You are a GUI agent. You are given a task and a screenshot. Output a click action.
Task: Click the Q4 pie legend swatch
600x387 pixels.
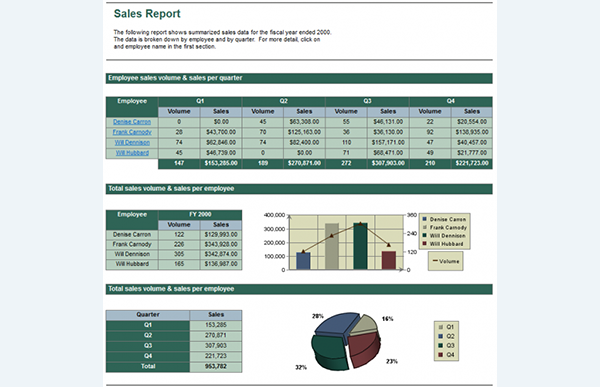(440, 355)
